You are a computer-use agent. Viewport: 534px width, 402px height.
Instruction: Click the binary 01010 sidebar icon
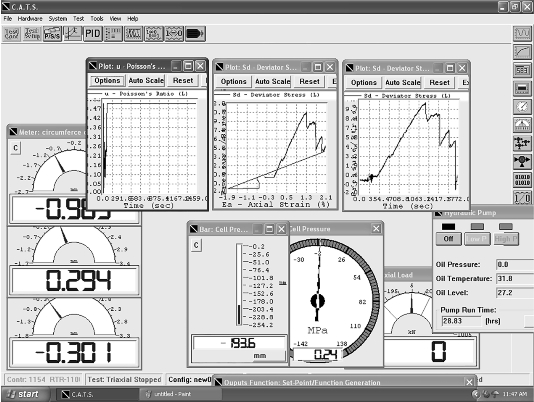pos(522,180)
